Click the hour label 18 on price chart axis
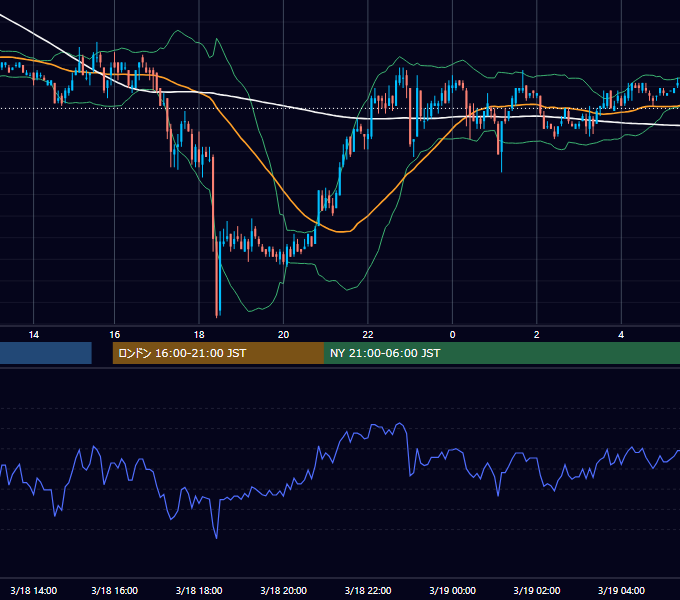Viewport: 680px width, 600px height. (x=199, y=335)
